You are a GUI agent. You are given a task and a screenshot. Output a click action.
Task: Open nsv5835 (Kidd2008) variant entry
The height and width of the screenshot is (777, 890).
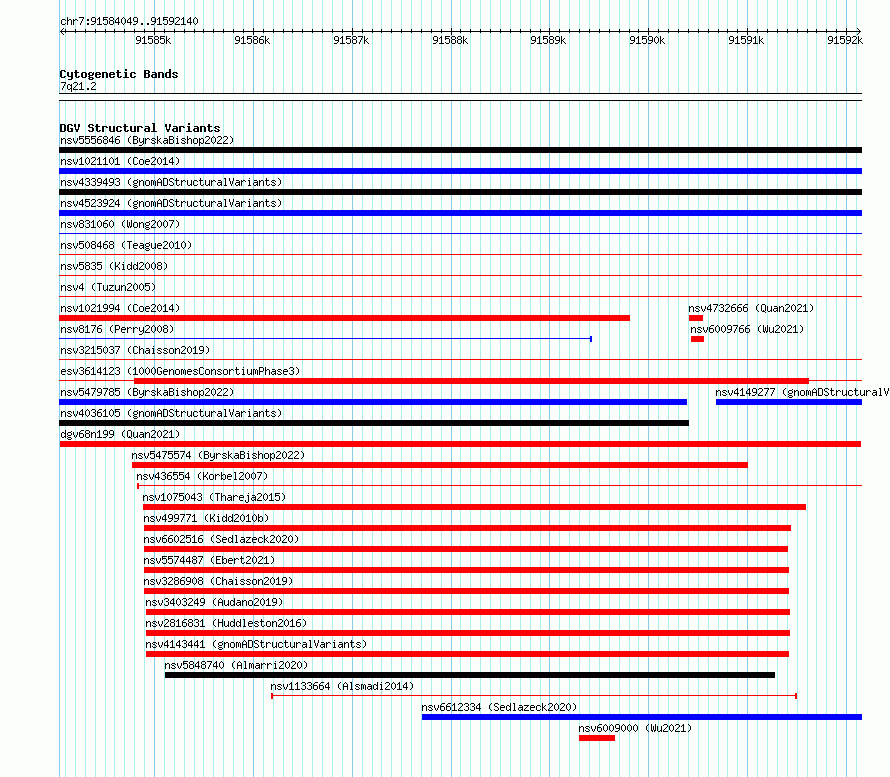pyautogui.click(x=114, y=266)
